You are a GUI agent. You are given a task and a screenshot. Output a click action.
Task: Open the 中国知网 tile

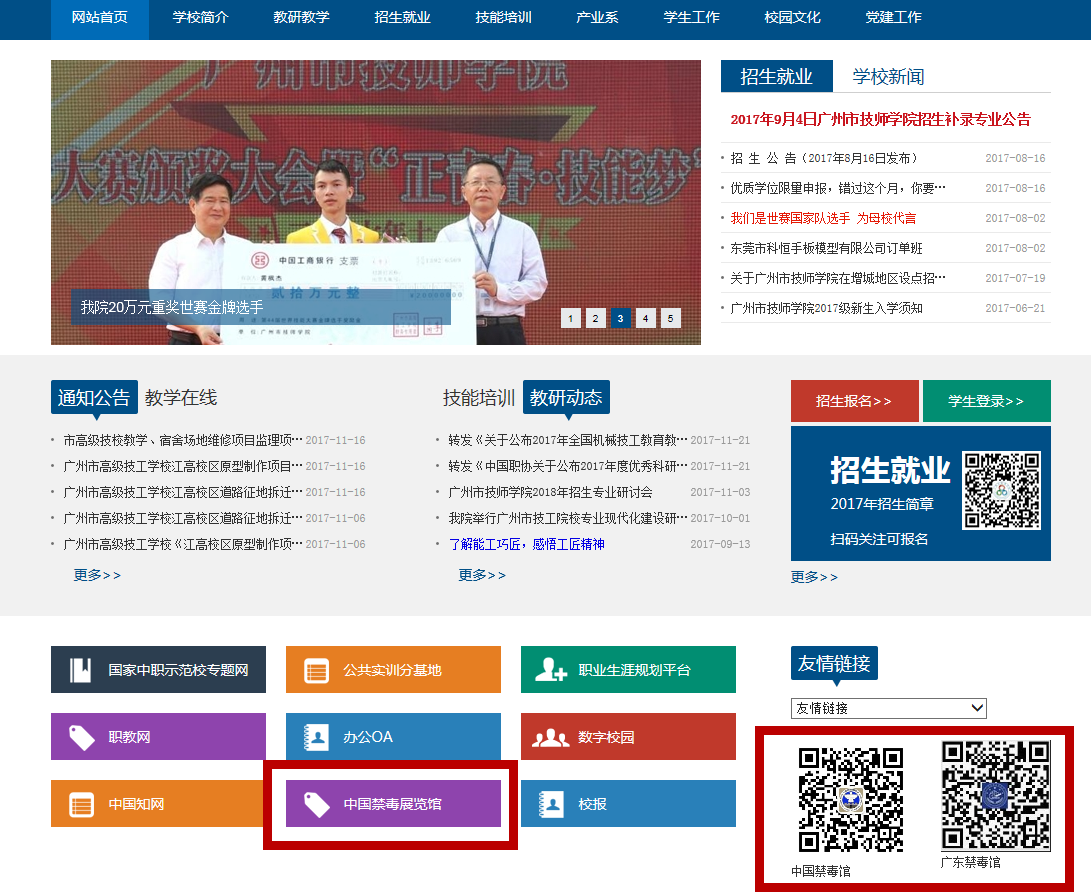(159, 804)
